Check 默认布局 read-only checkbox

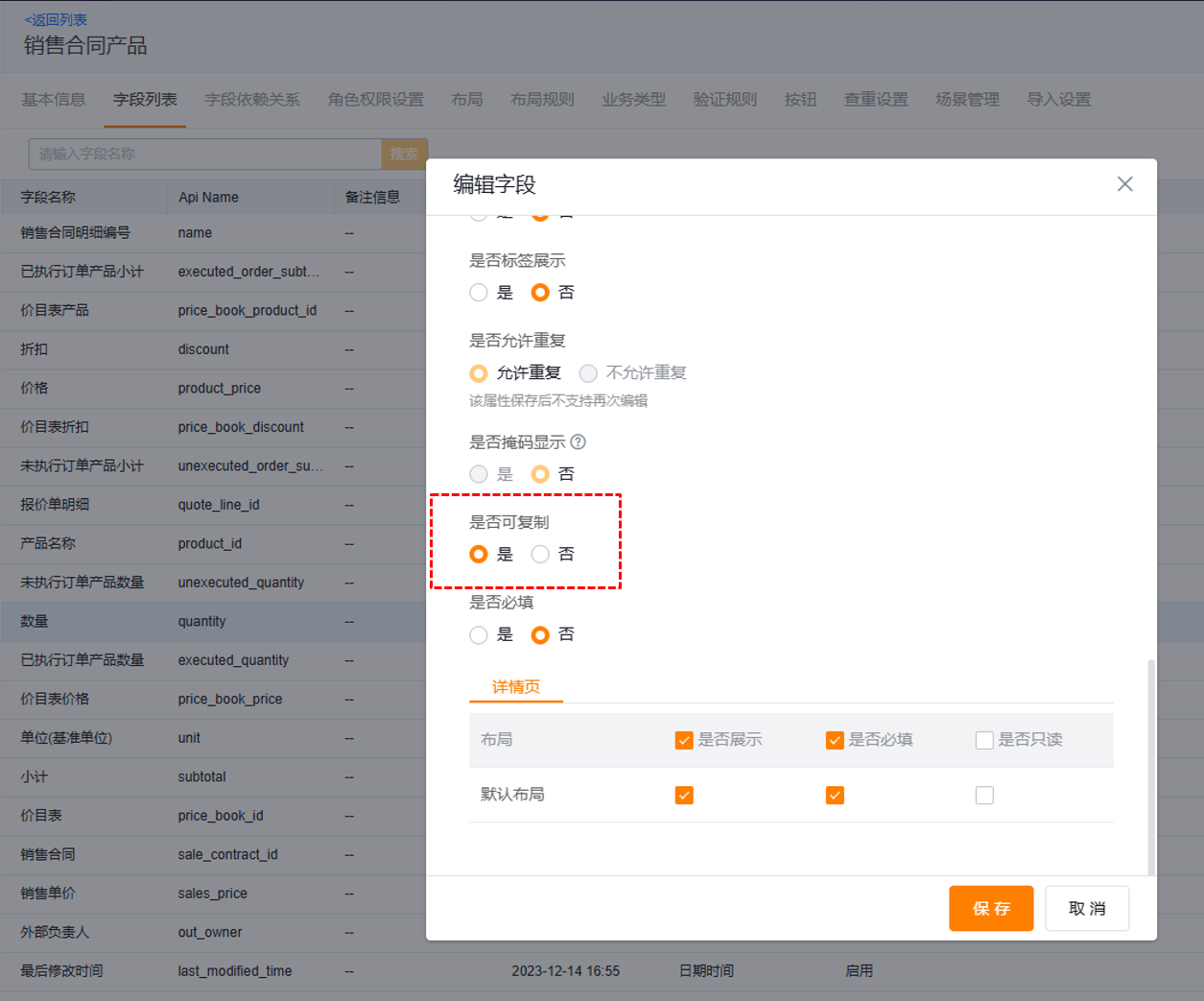coord(984,796)
